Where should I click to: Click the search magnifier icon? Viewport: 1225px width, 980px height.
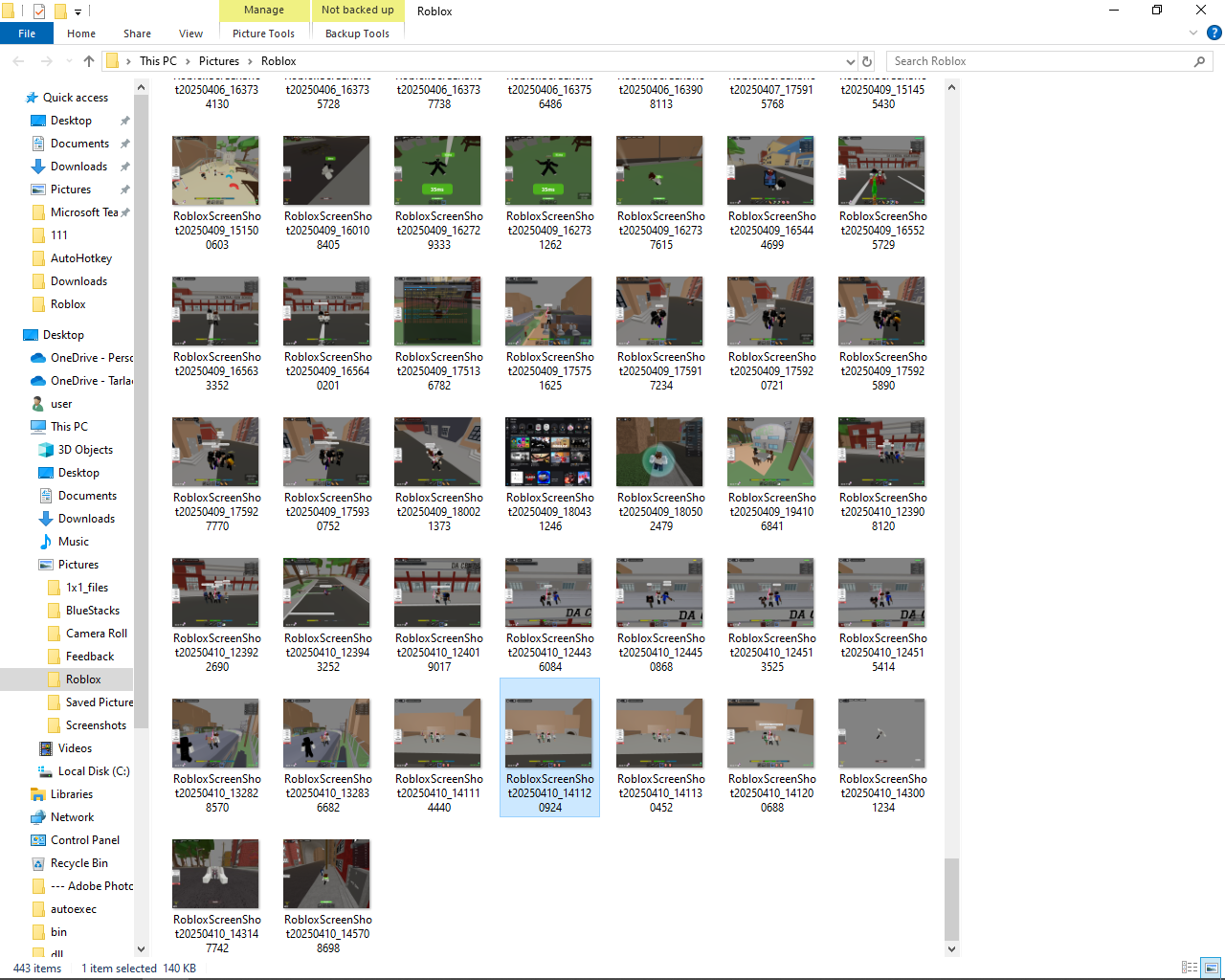tap(1200, 61)
